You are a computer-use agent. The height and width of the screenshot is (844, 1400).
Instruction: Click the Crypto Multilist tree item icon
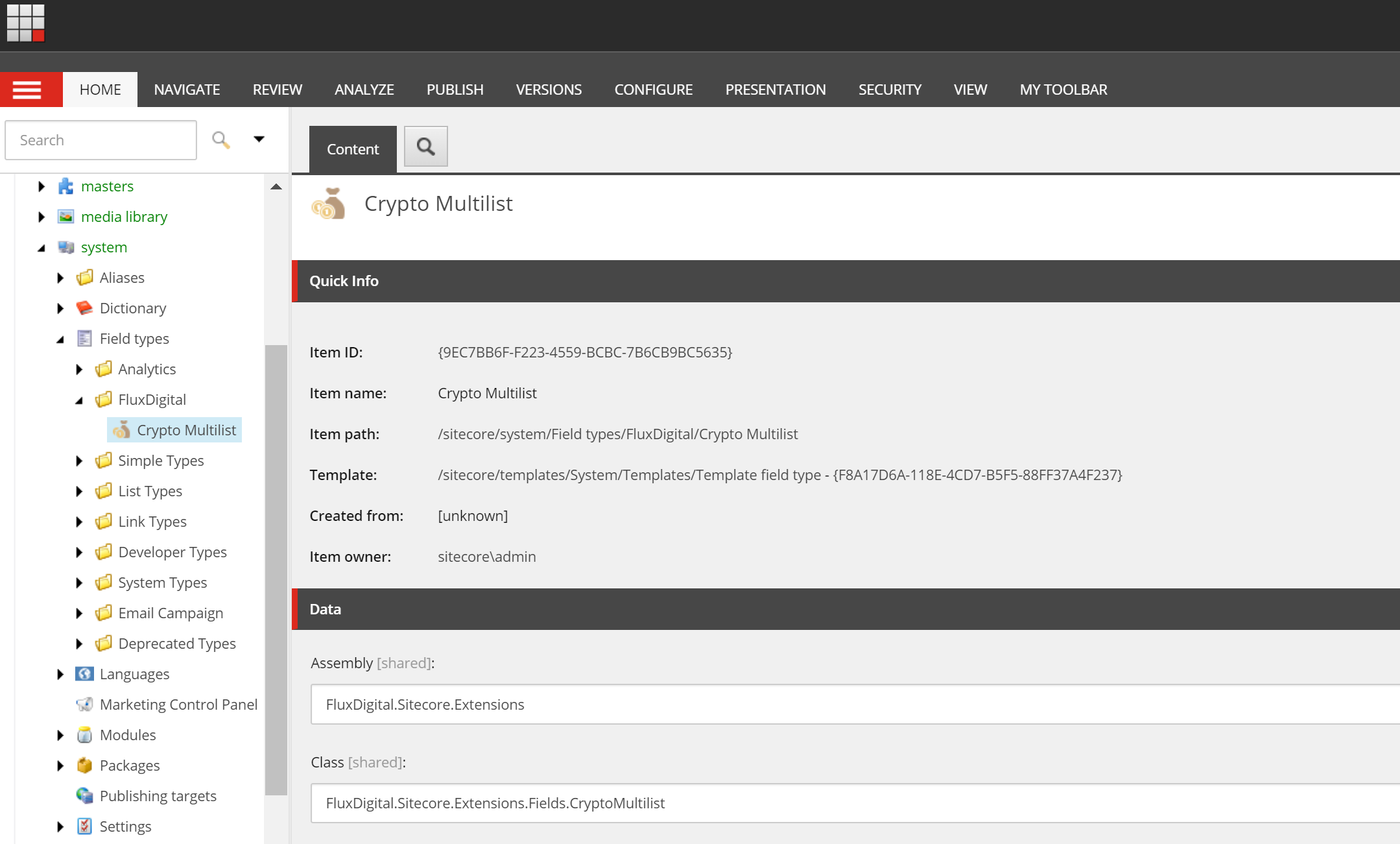[x=122, y=429]
